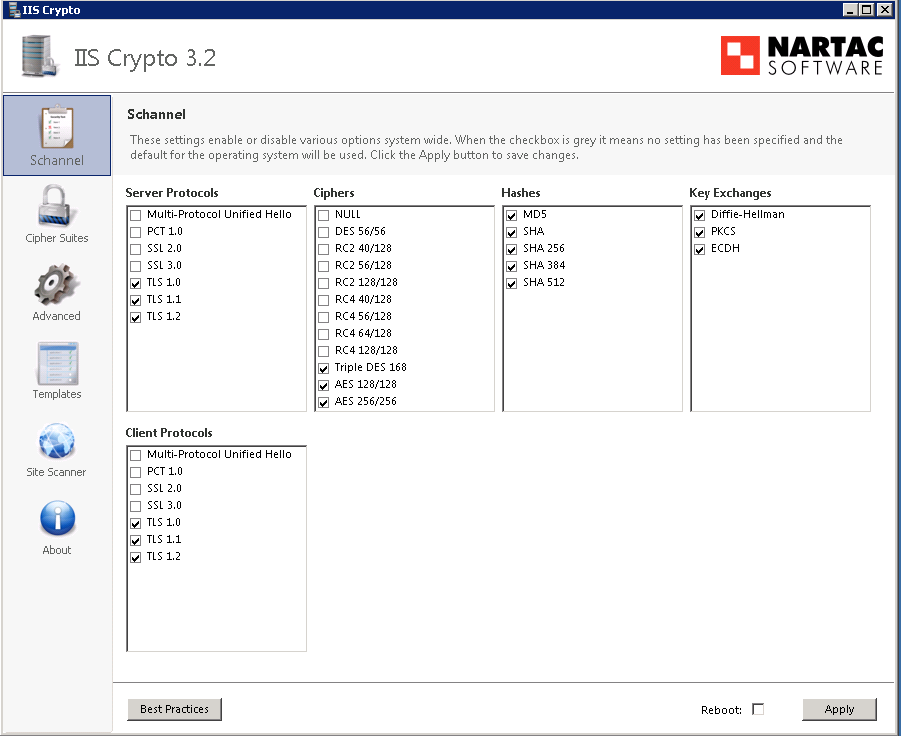Enable Client Protocols SSL 3.0 checkbox

click(x=136, y=506)
